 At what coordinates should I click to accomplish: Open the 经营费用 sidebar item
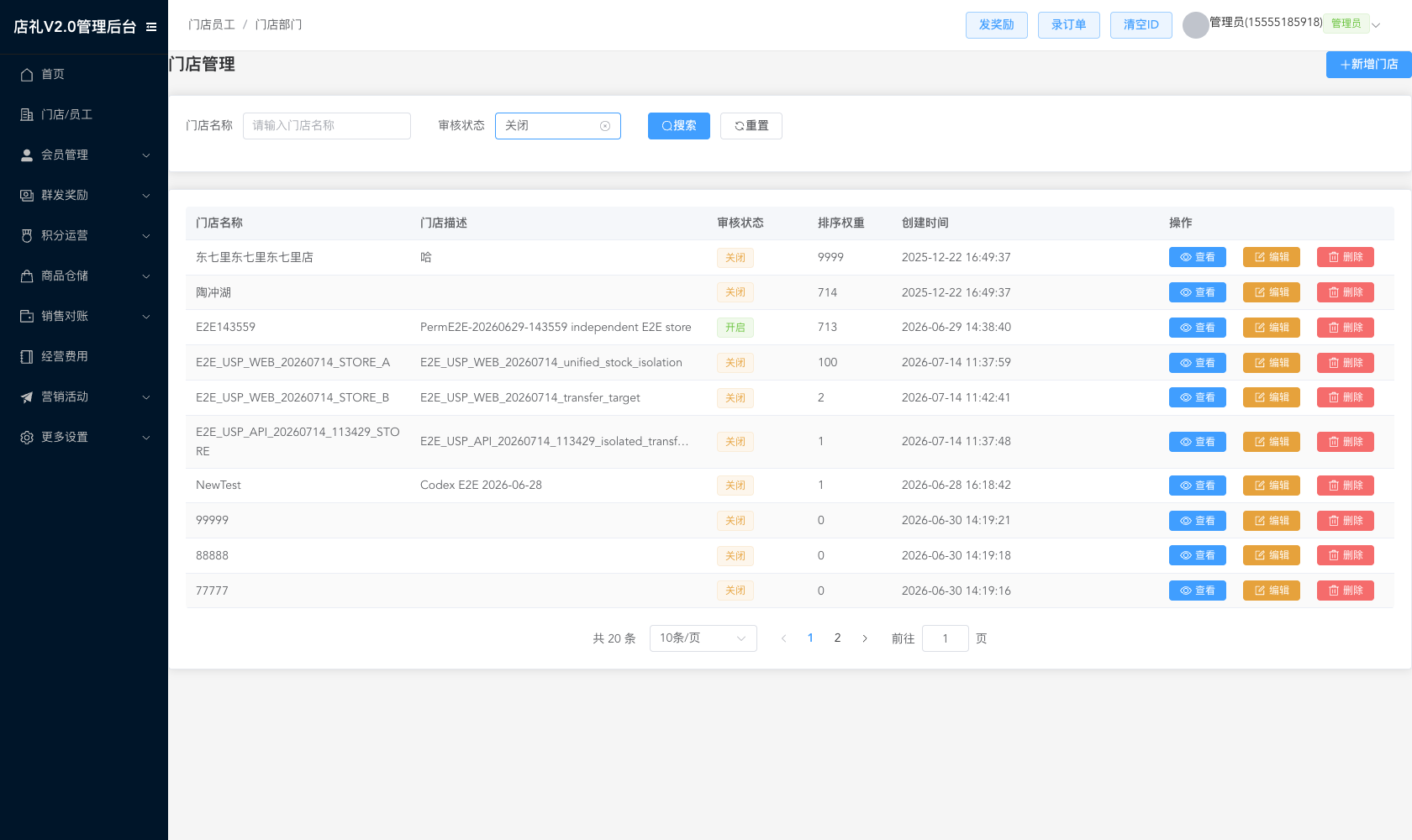(84, 356)
